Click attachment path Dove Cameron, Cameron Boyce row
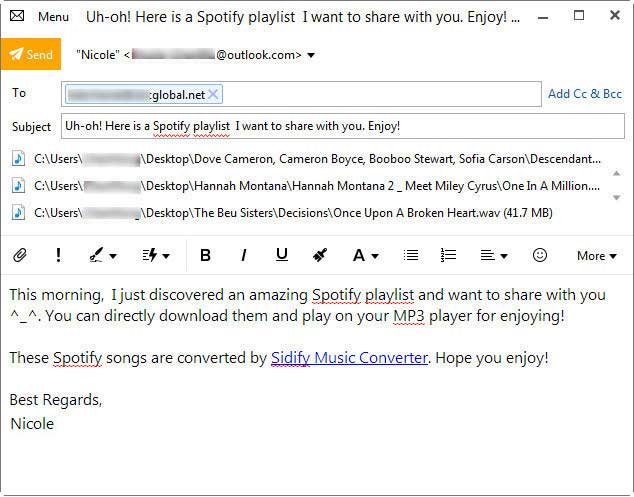The image size is (634, 497). [317, 159]
